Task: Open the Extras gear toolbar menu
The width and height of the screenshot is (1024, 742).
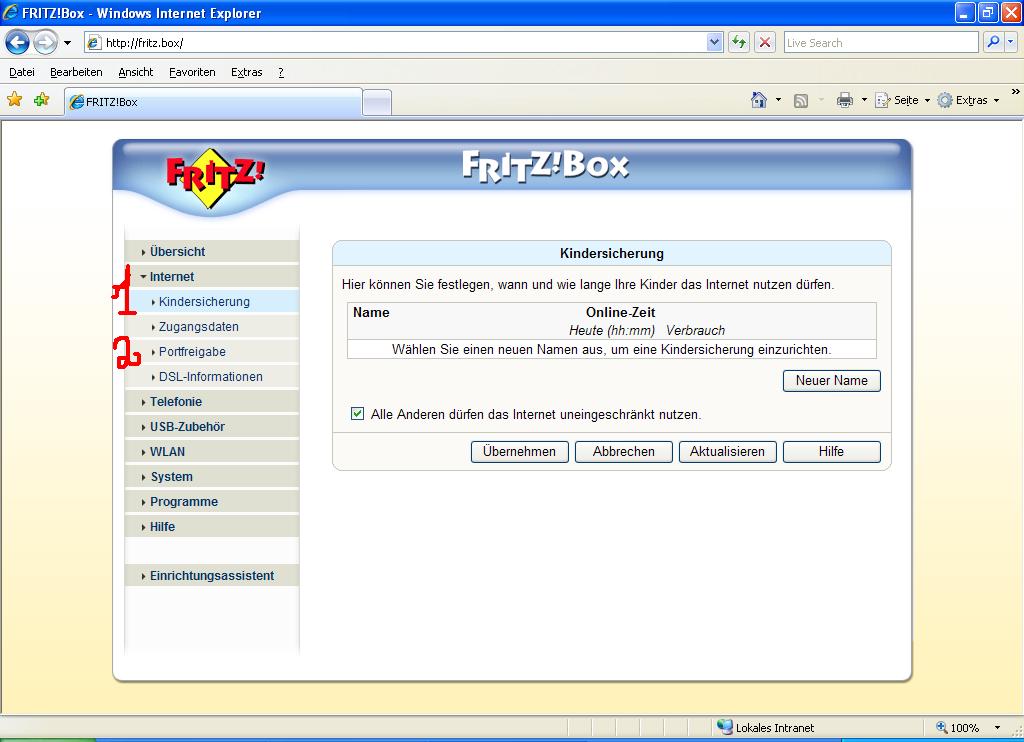Action: coord(968,100)
